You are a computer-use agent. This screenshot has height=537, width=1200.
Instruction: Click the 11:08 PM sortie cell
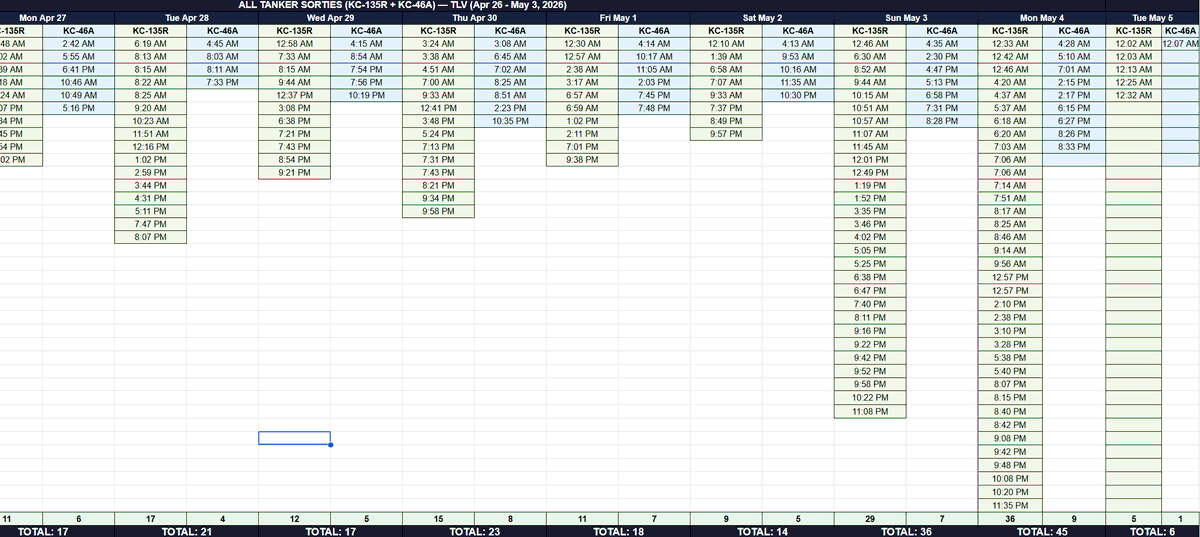tap(870, 412)
